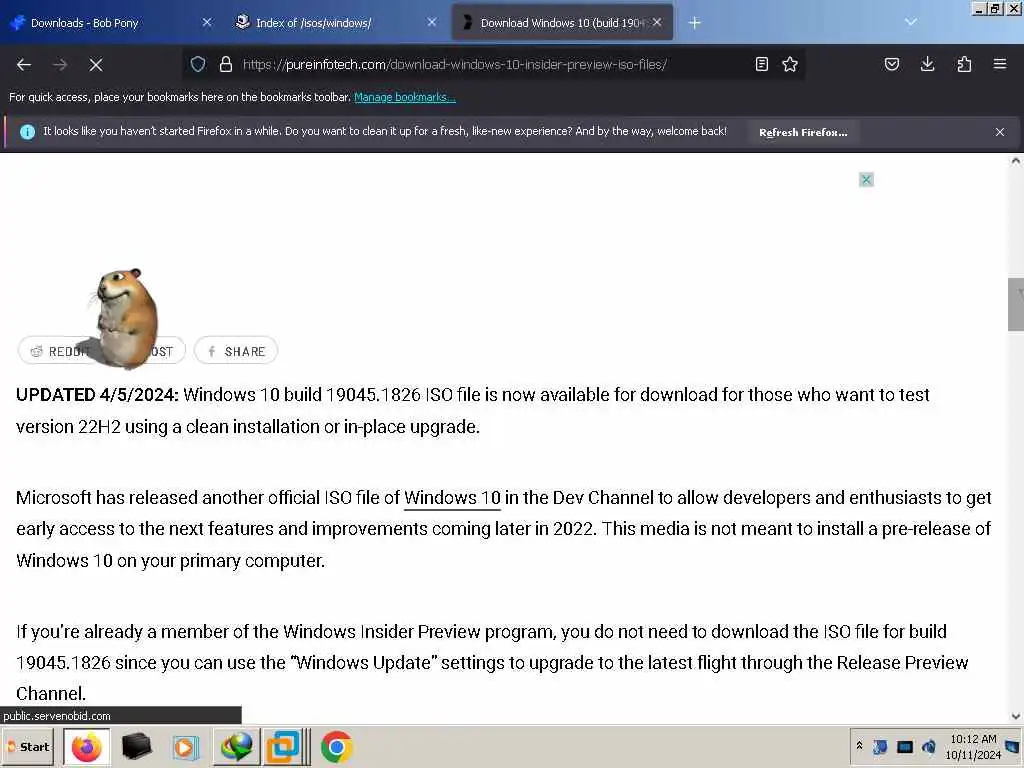Close the Index of /isos/windows/ tab
1024x768 pixels.
(432, 22)
